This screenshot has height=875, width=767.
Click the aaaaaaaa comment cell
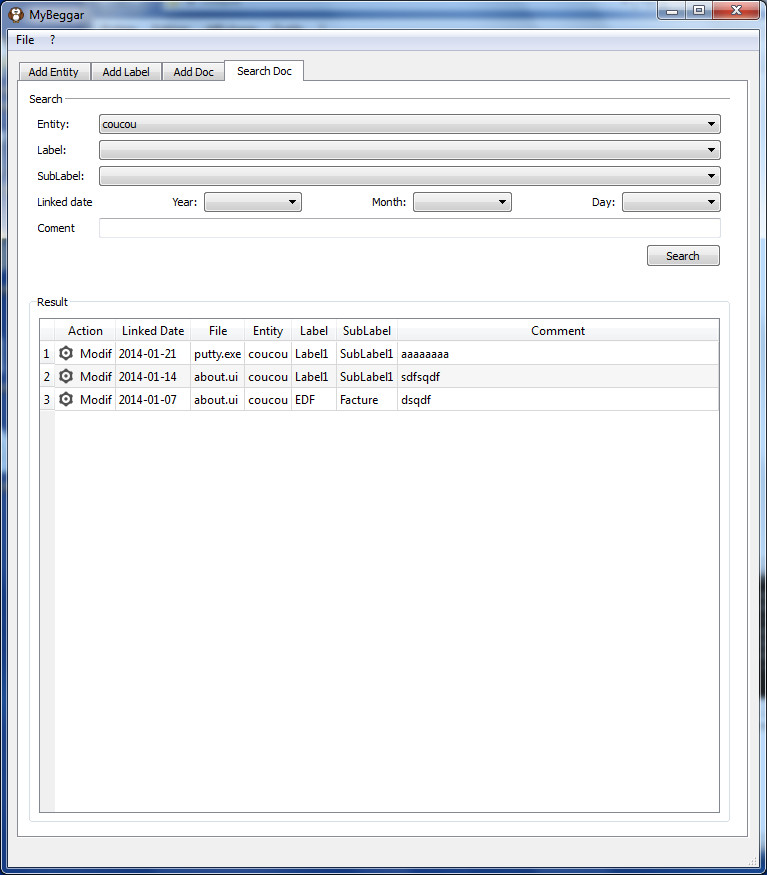point(558,354)
